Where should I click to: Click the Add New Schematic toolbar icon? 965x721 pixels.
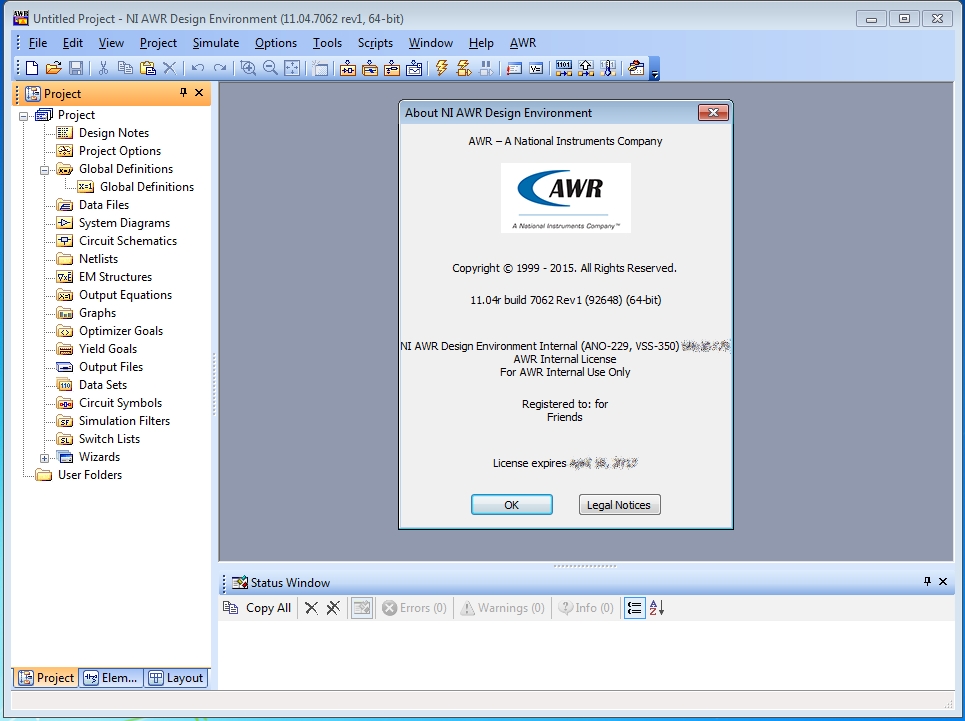(x=348, y=68)
